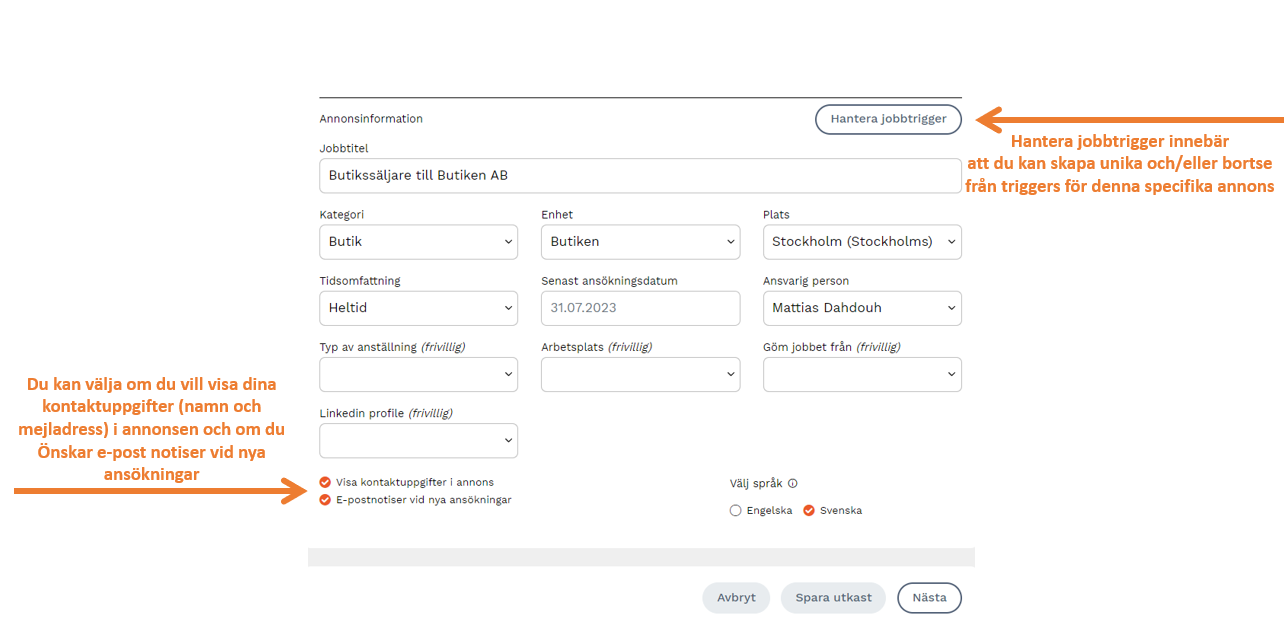Disable E-postnotiser vid nya ansökningar

[x=325, y=500]
